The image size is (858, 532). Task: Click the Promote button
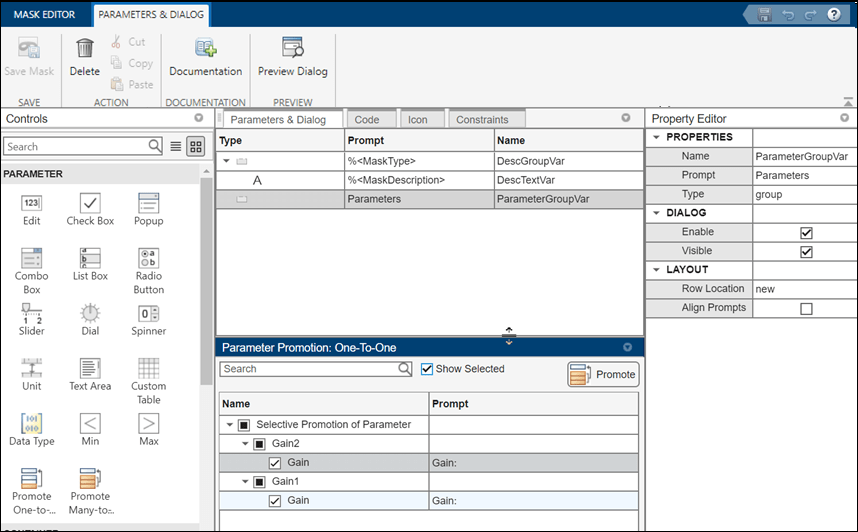coord(603,374)
